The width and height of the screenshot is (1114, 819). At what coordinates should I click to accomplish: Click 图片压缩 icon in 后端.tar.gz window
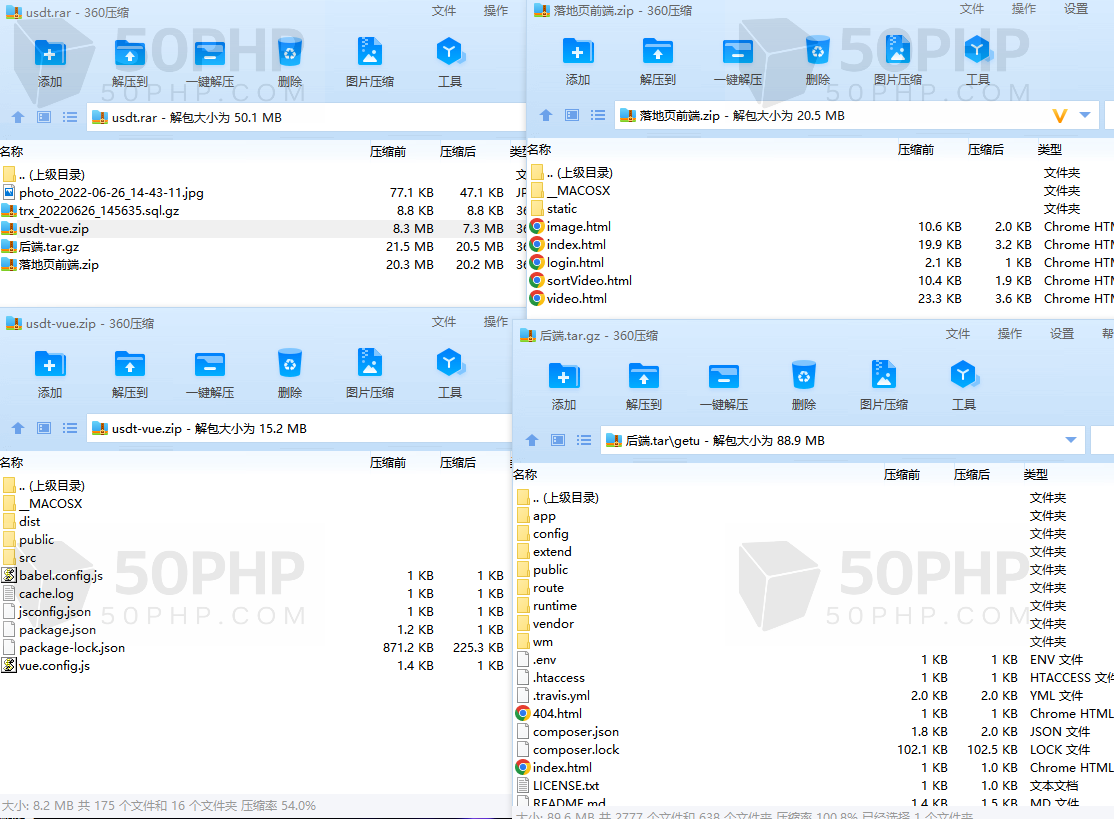point(883,377)
